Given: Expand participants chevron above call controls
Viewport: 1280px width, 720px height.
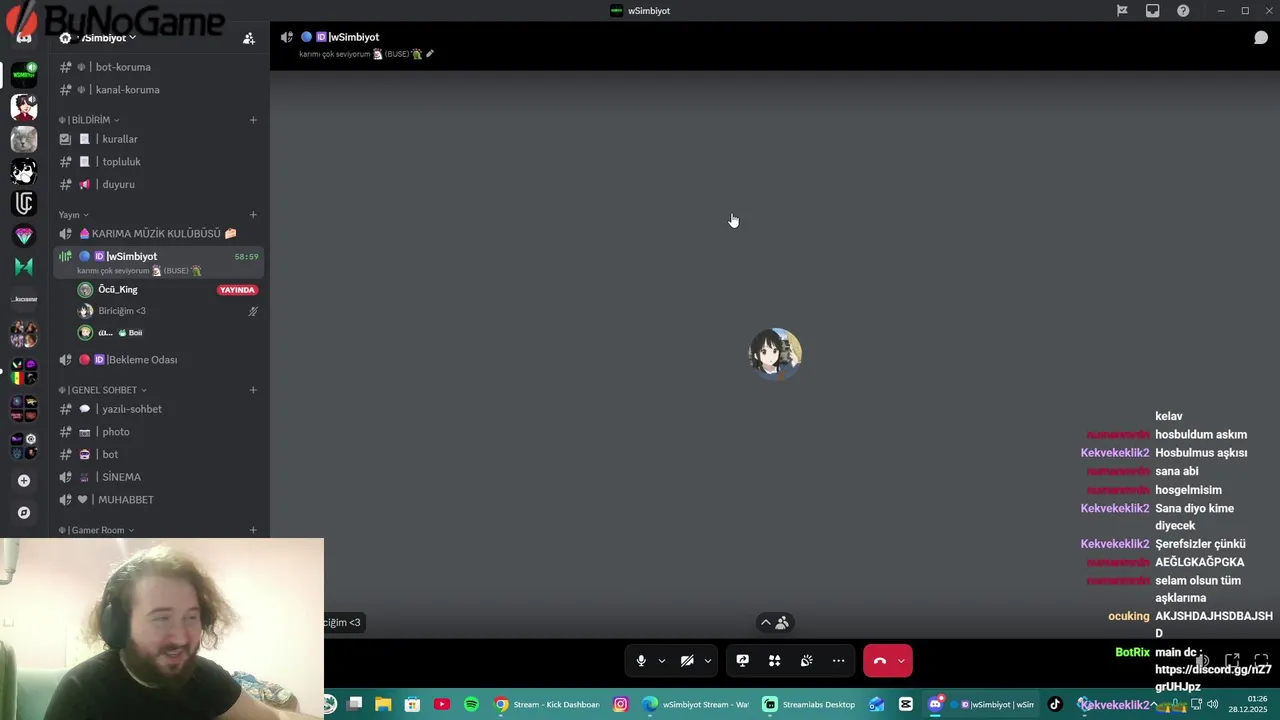Looking at the screenshot, I should (766, 623).
